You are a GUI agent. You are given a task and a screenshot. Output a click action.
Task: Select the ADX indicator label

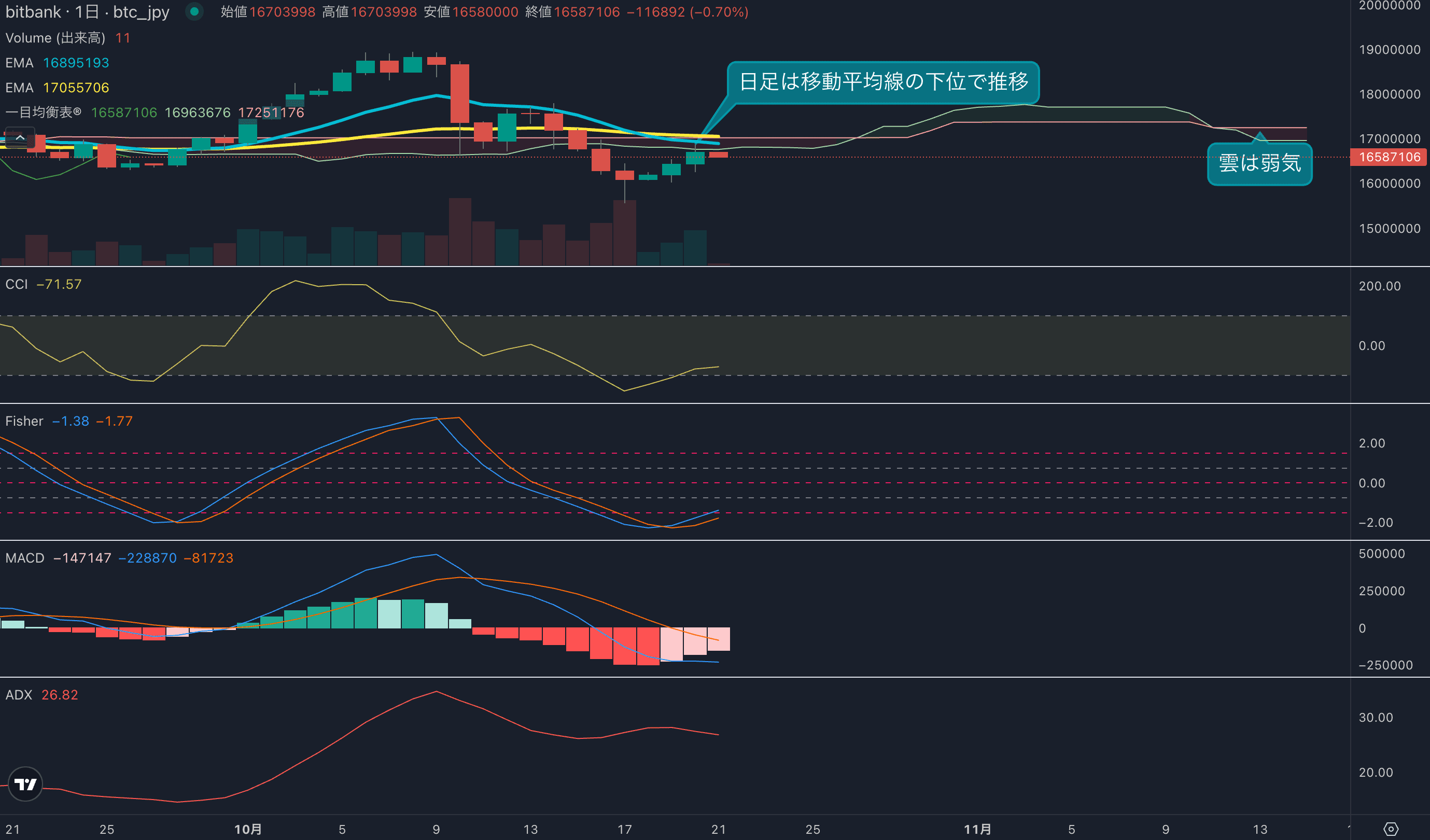click(19, 695)
